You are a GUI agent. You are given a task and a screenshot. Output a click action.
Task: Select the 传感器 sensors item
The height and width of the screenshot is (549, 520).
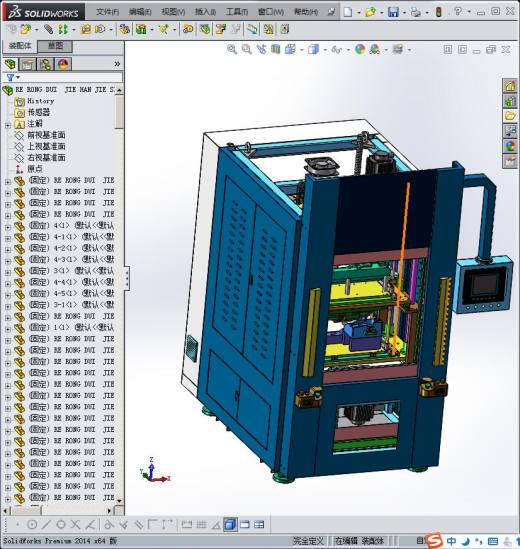click(x=32, y=112)
